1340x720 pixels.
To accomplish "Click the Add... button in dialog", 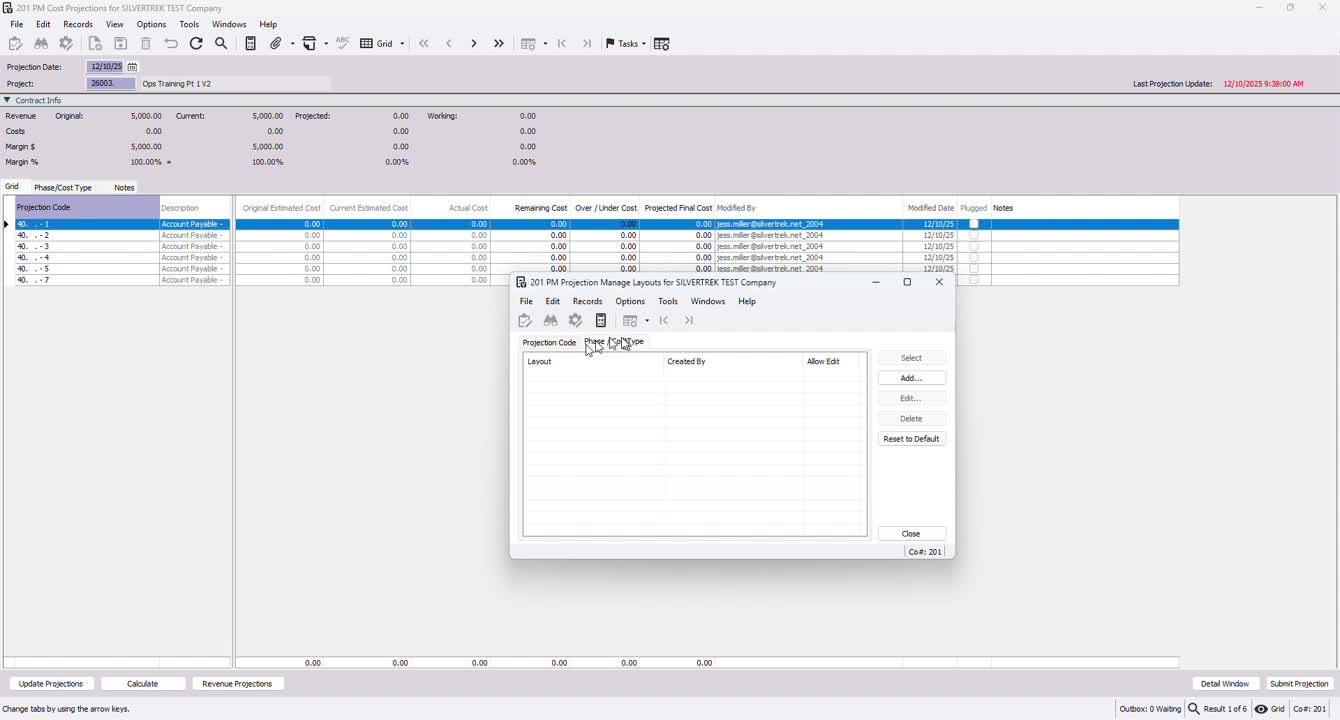I will [x=911, y=378].
